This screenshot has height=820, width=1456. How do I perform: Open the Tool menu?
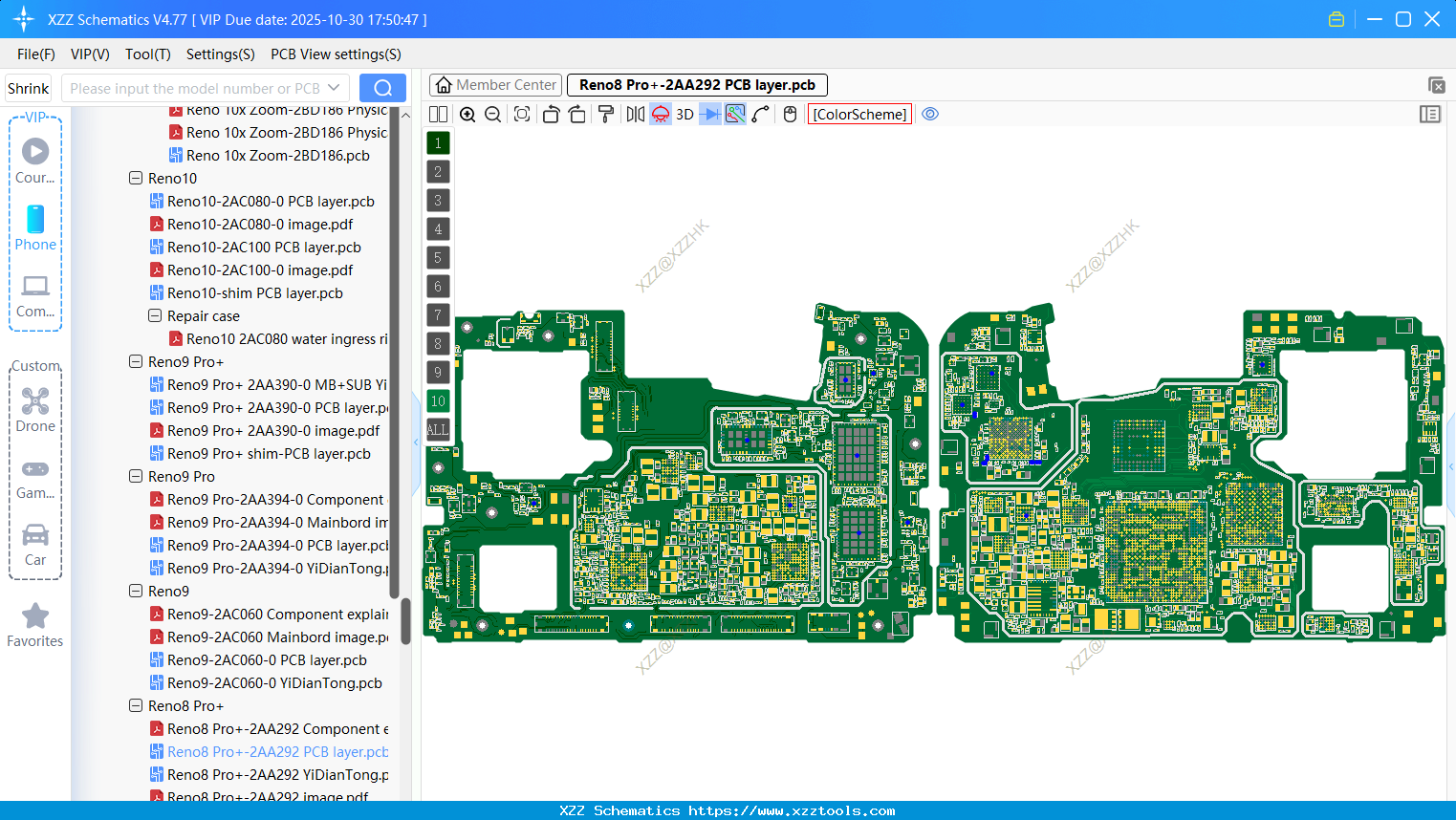[x=147, y=54]
